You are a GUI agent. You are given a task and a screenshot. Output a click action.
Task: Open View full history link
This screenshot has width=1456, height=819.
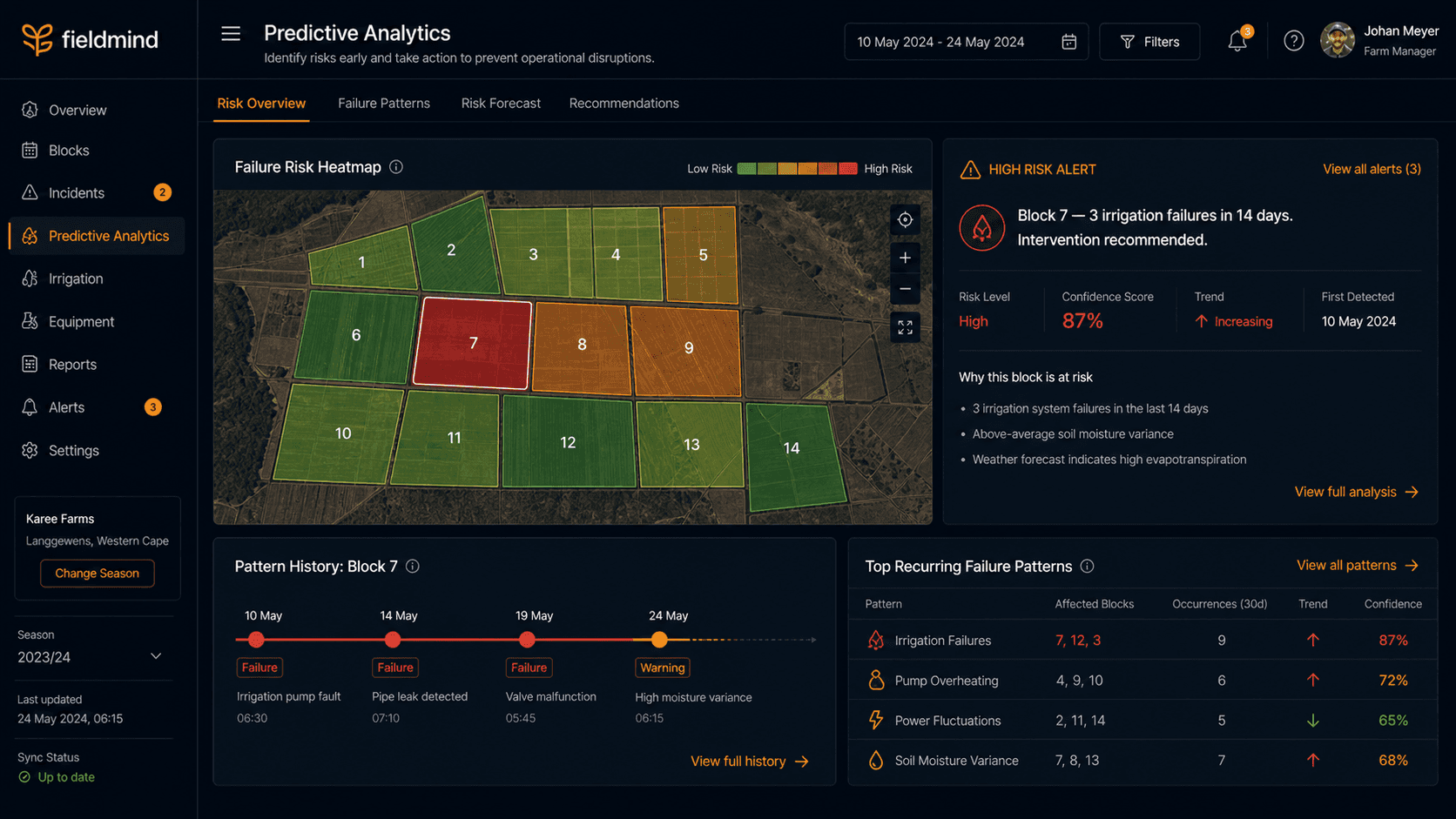[x=750, y=762]
